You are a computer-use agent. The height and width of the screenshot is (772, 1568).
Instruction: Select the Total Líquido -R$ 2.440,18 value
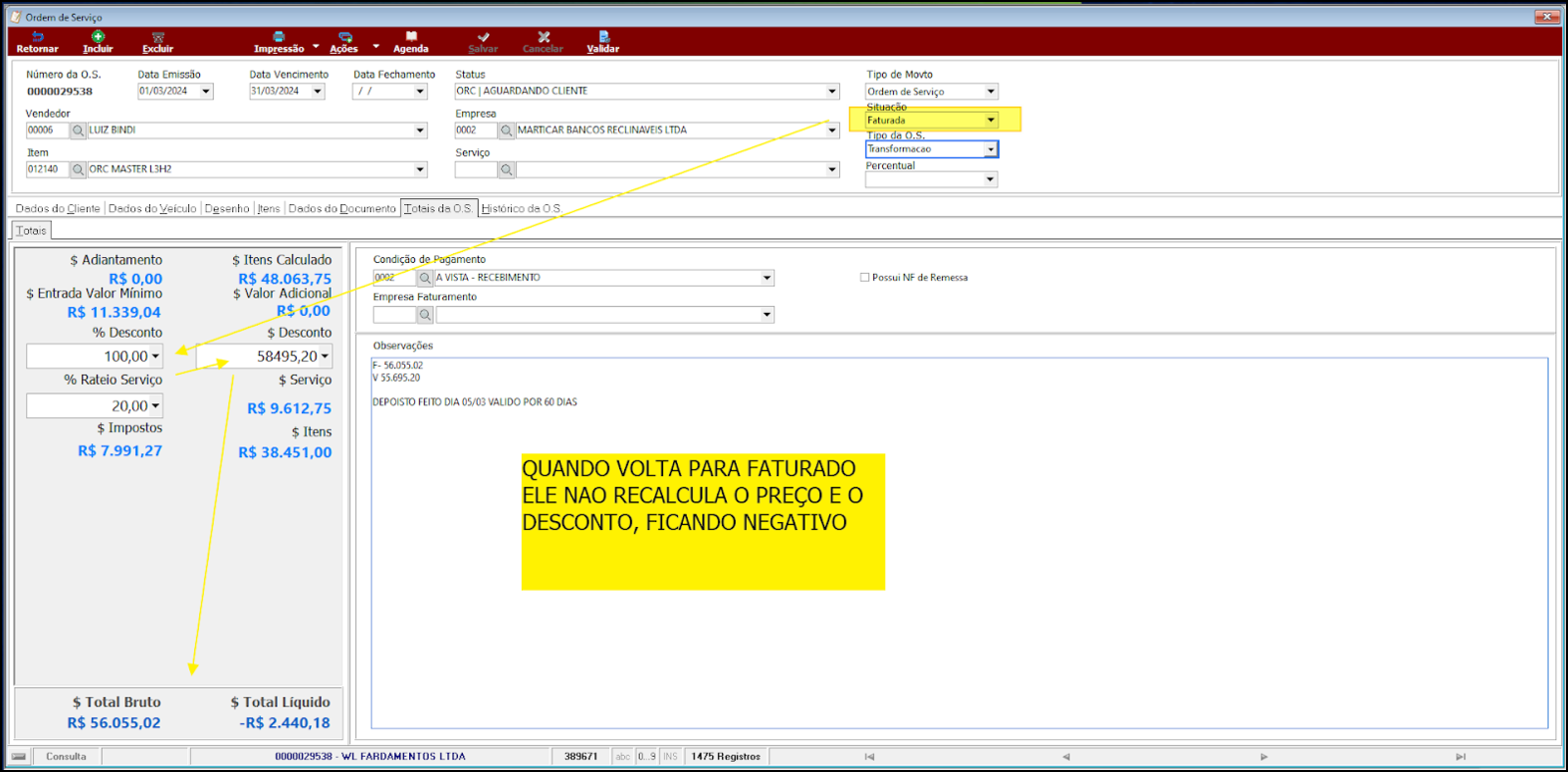[285, 723]
